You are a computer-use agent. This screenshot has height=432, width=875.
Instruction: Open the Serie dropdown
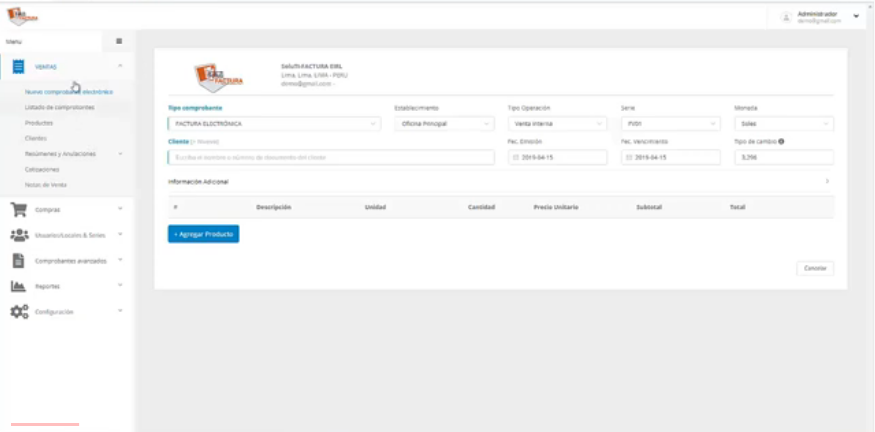tap(670, 124)
